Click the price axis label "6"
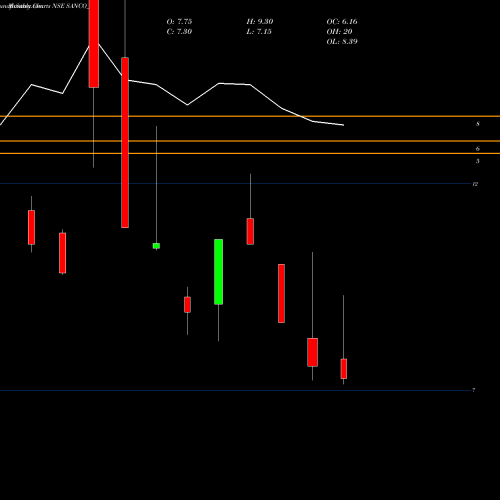Image resolution: width=500 pixels, height=500 pixels. click(x=478, y=149)
